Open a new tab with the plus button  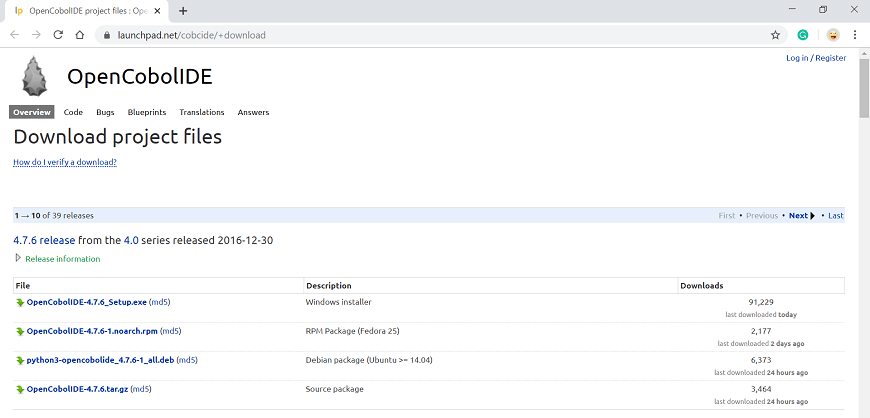click(183, 11)
